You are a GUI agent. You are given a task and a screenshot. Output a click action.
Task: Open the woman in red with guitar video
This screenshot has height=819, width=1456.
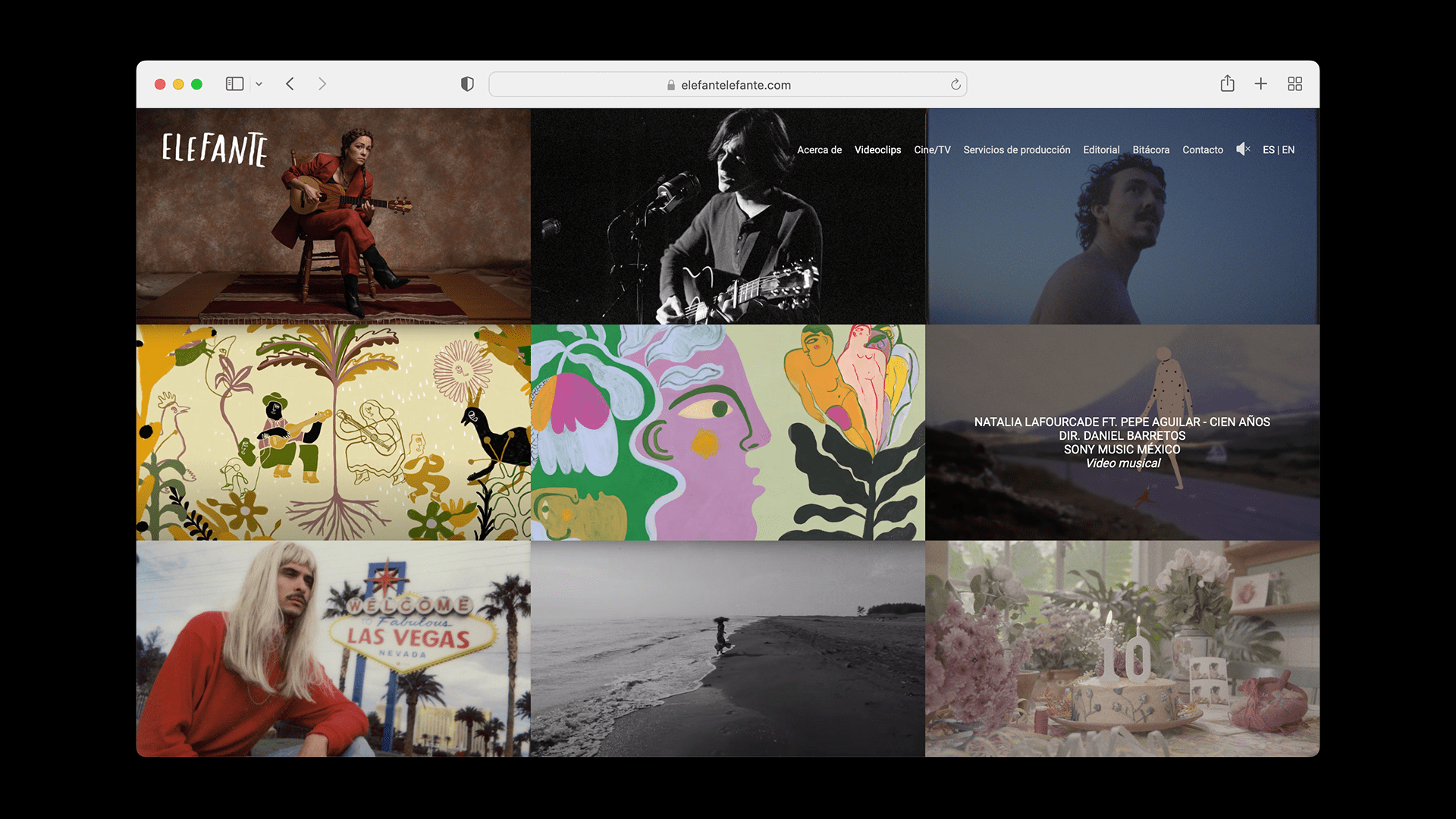334,216
